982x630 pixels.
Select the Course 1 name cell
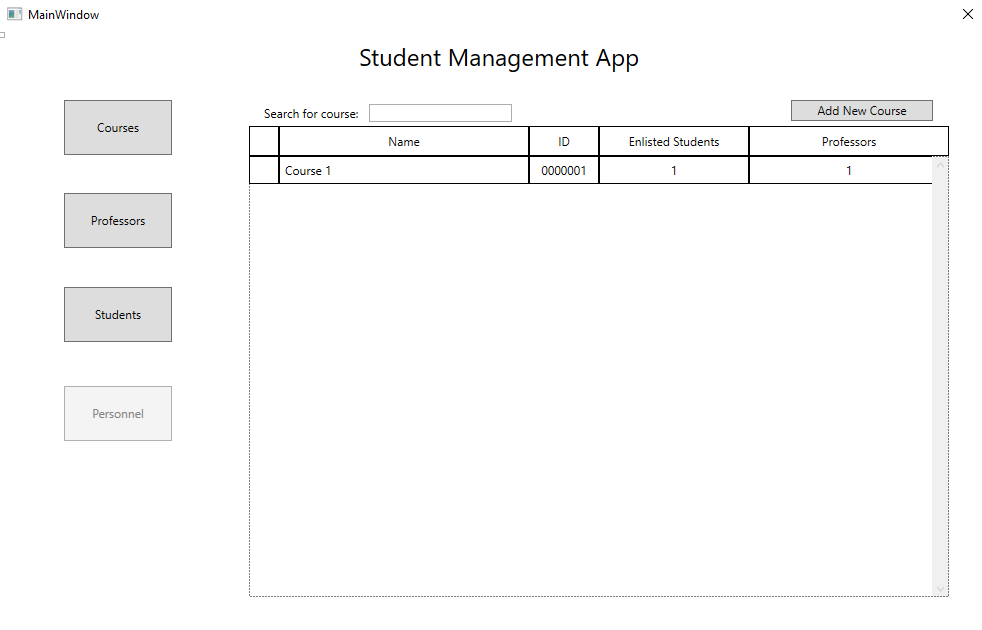404,171
